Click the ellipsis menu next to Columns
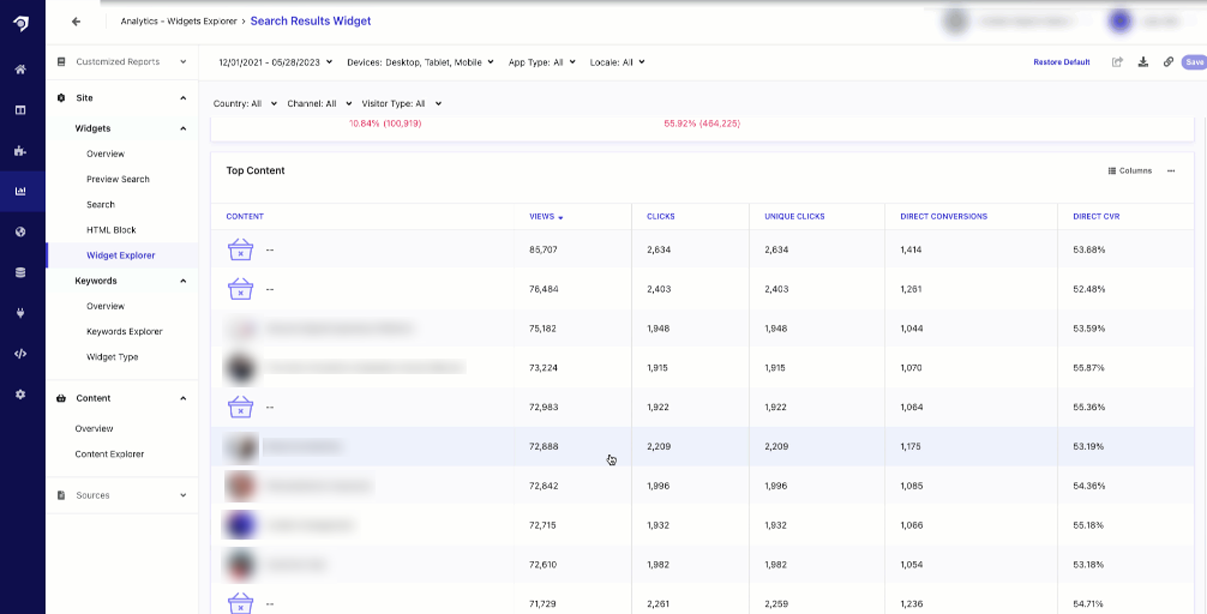Image resolution: width=1207 pixels, height=614 pixels. pyautogui.click(x=1172, y=170)
